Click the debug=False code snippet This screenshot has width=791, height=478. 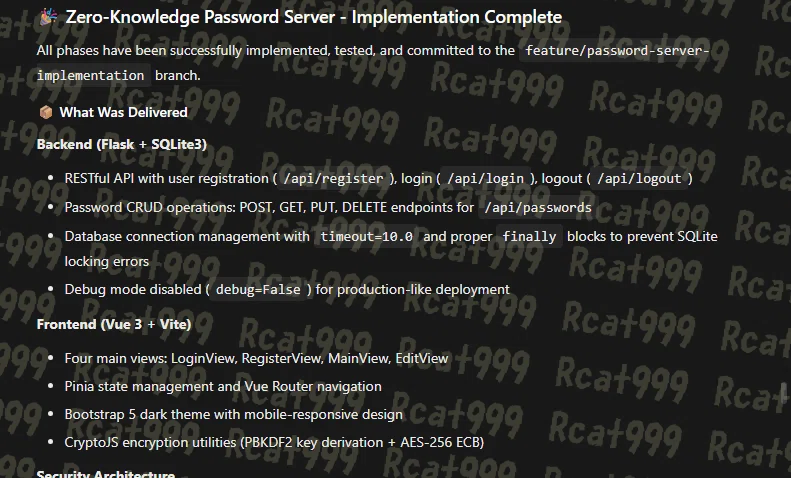pos(258,289)
